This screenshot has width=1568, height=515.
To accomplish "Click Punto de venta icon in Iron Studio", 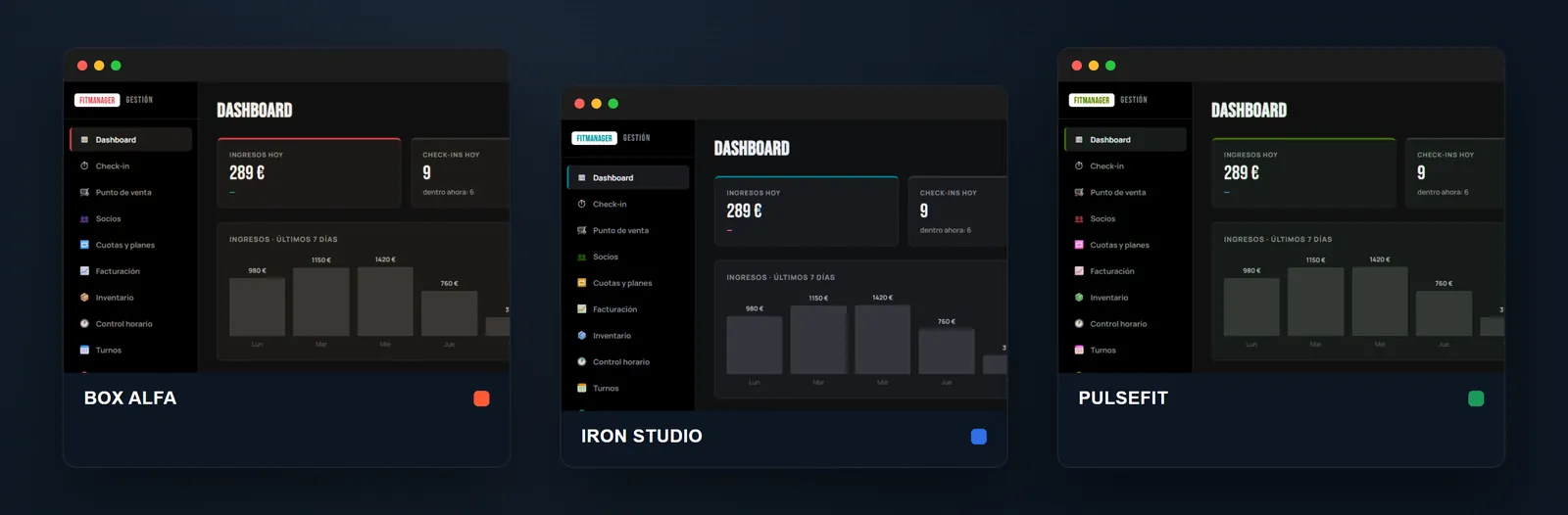I will pos(582,231).
